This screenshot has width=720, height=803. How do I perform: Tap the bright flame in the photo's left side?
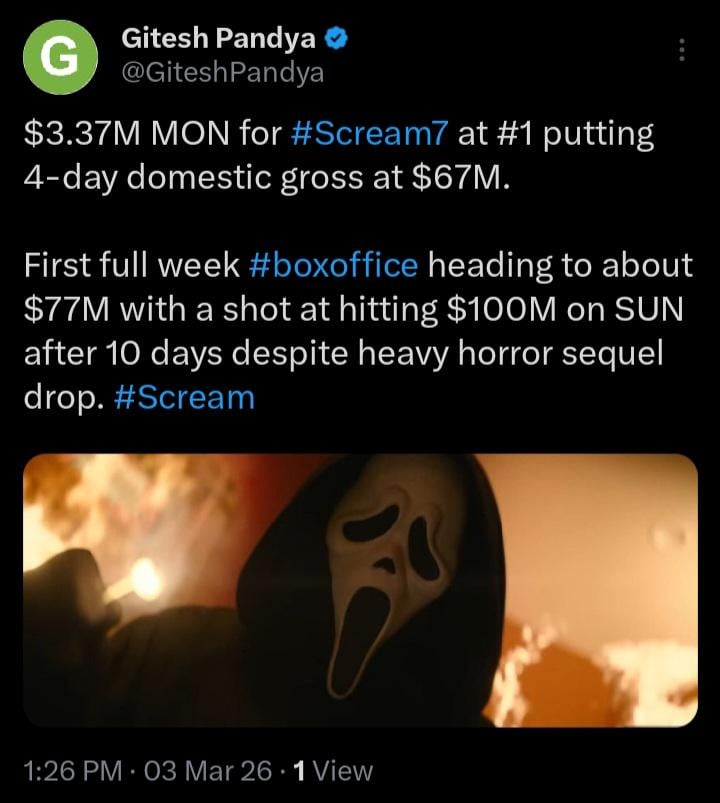(143, 578)
